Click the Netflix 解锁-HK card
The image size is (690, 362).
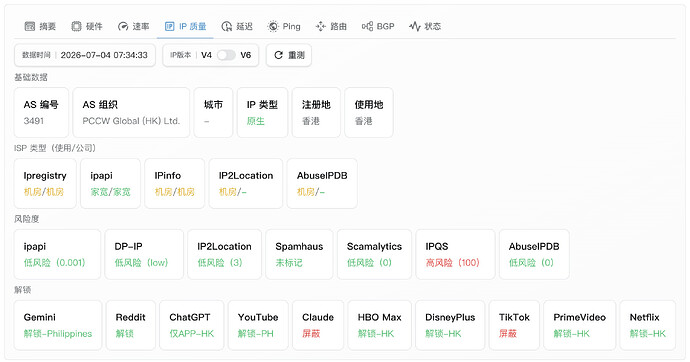pos(648,325)
